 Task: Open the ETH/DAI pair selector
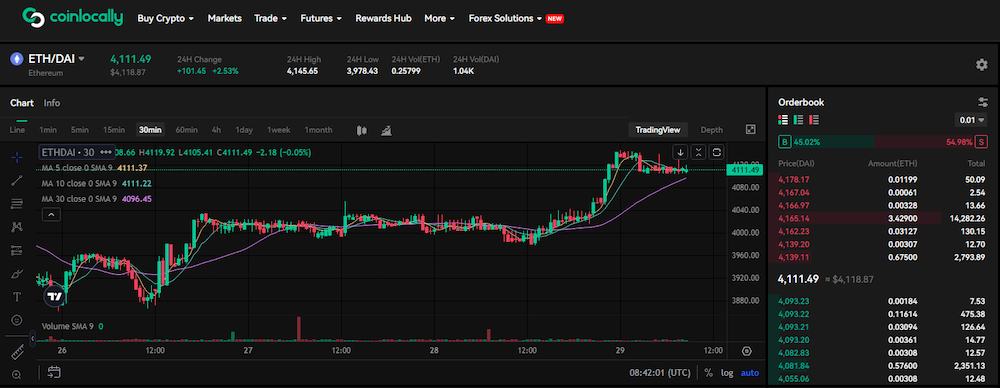click(x=56, y=59)
